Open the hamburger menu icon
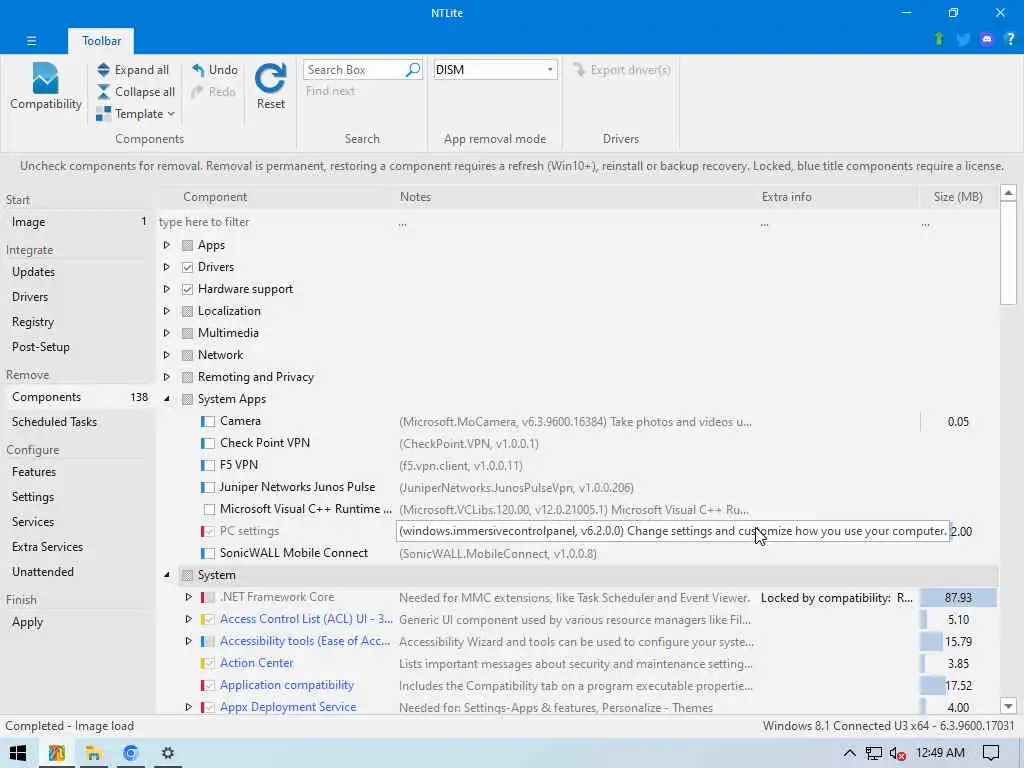Image resolution: width=1024 pixels, height=768 pixels. [x=31, y=40]
